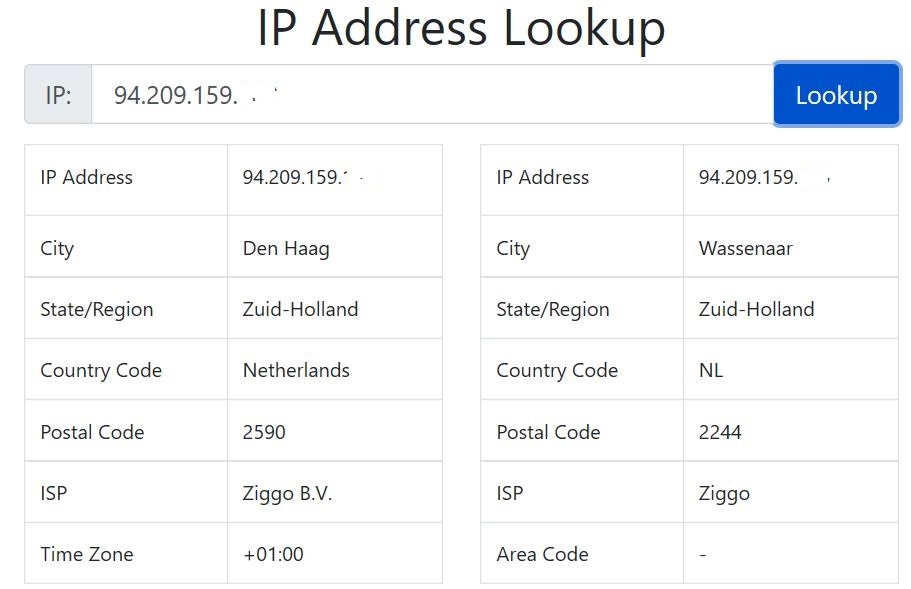Click the Postal Code label beside 2590
The height and width of the screenshot is (589, 911).
coord(92,432)
